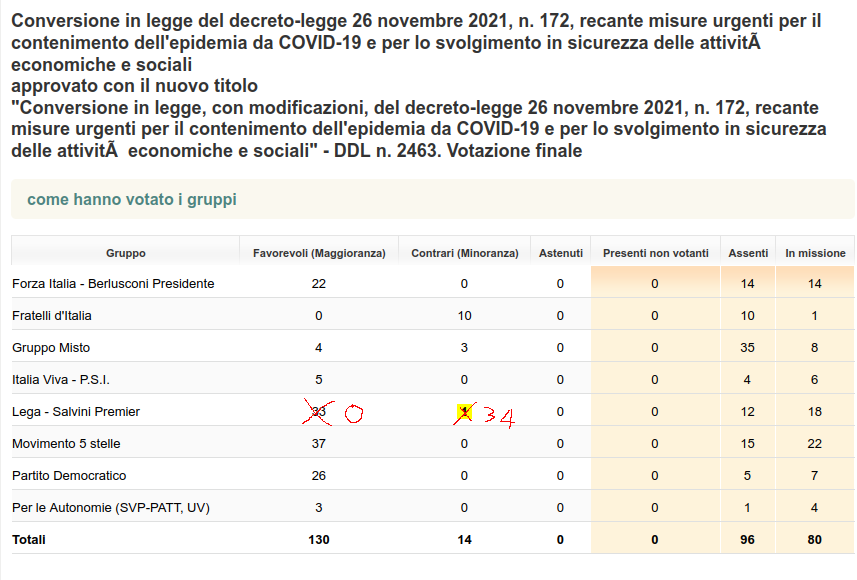The image size is (857, 580).
Task: Click the Fratelli d'Italia row label
Action: pos(52,315)
